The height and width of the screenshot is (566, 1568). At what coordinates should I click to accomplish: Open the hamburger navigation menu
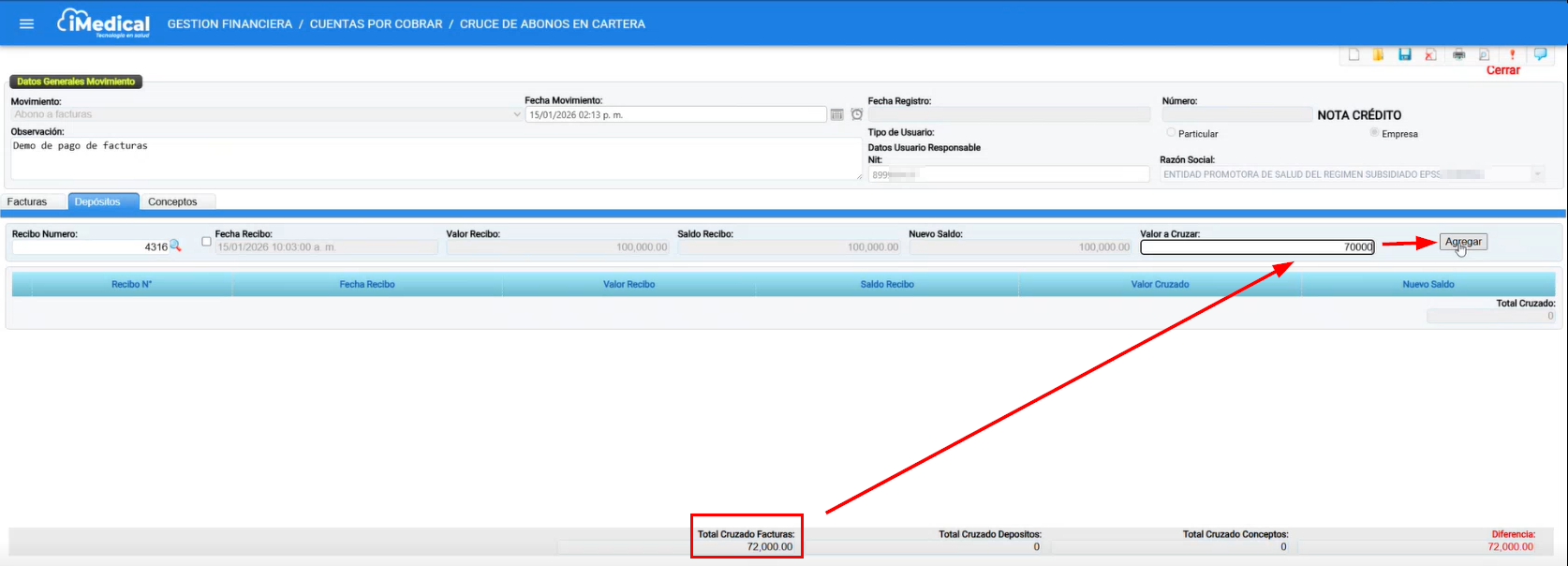click(x=26, y=23)
